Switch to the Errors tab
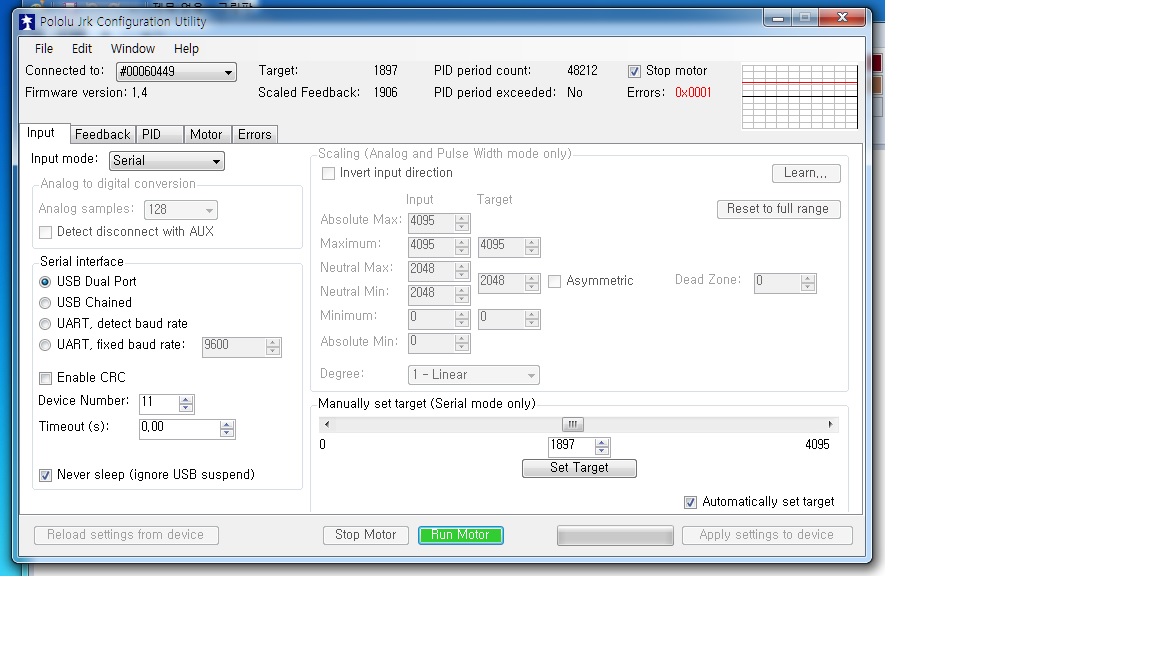Viewport: 1152px width, 648px height. [254, 134]
